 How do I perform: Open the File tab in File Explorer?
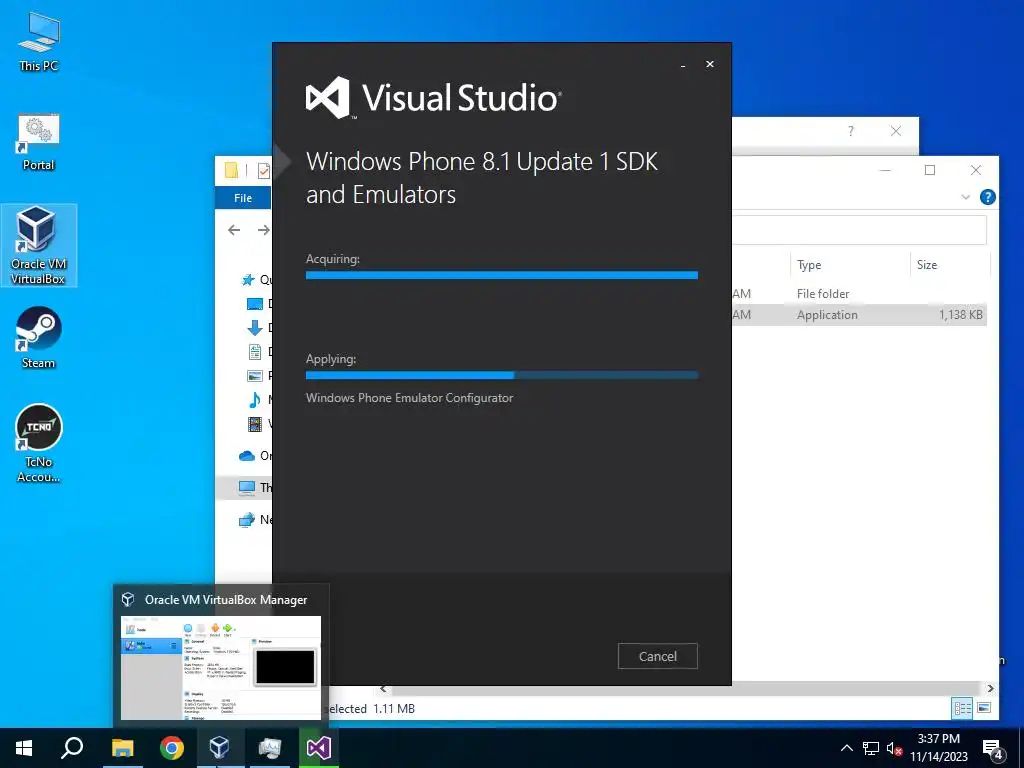(x=243, y=198)
